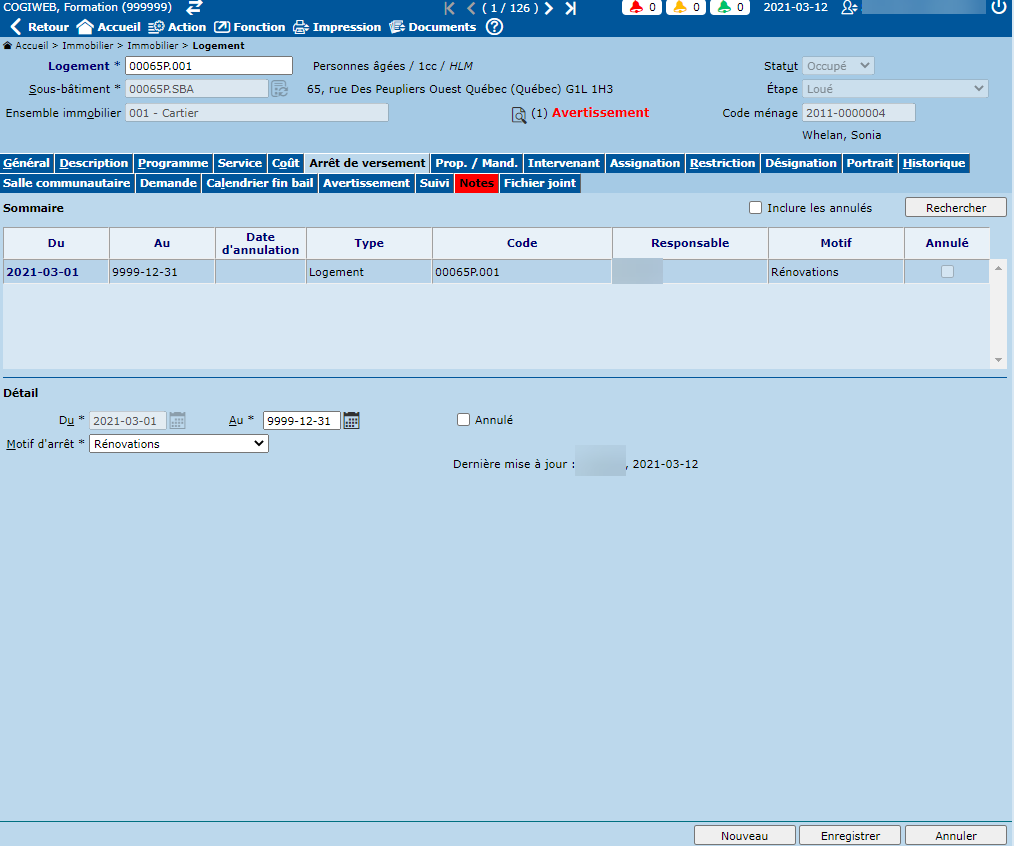
Task: Click the switch arrows icon beside Formation
Action: click(195, 8)
